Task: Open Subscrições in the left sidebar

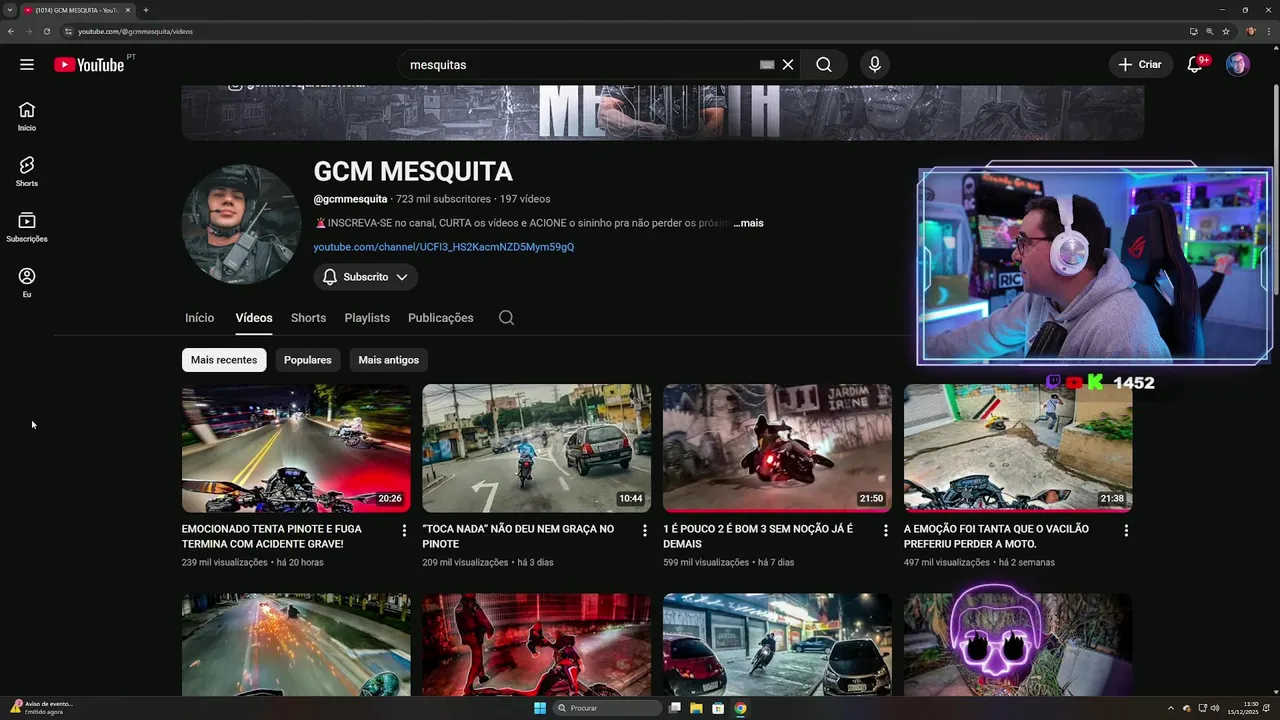Action: pos(27,227)
